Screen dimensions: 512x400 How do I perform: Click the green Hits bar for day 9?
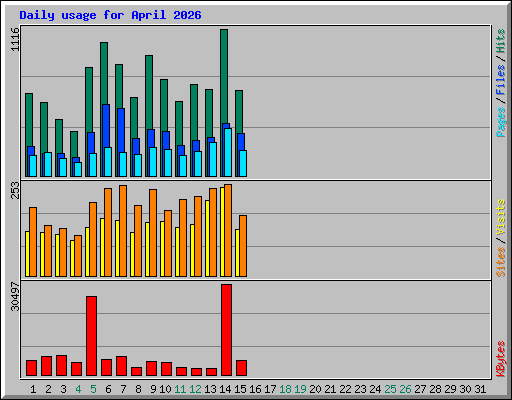coord(149,92)
